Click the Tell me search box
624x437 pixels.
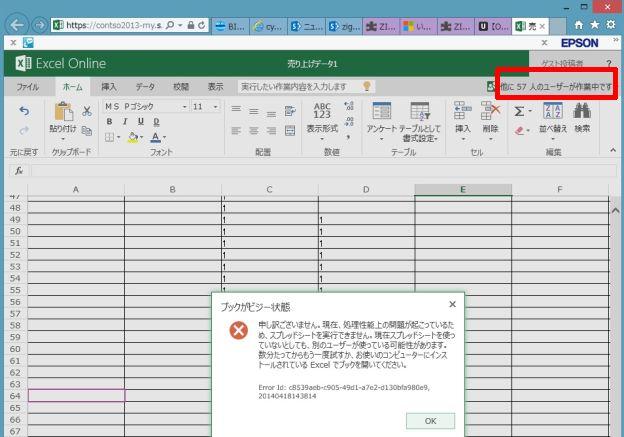pyautogui.click(x=306, y=87)
